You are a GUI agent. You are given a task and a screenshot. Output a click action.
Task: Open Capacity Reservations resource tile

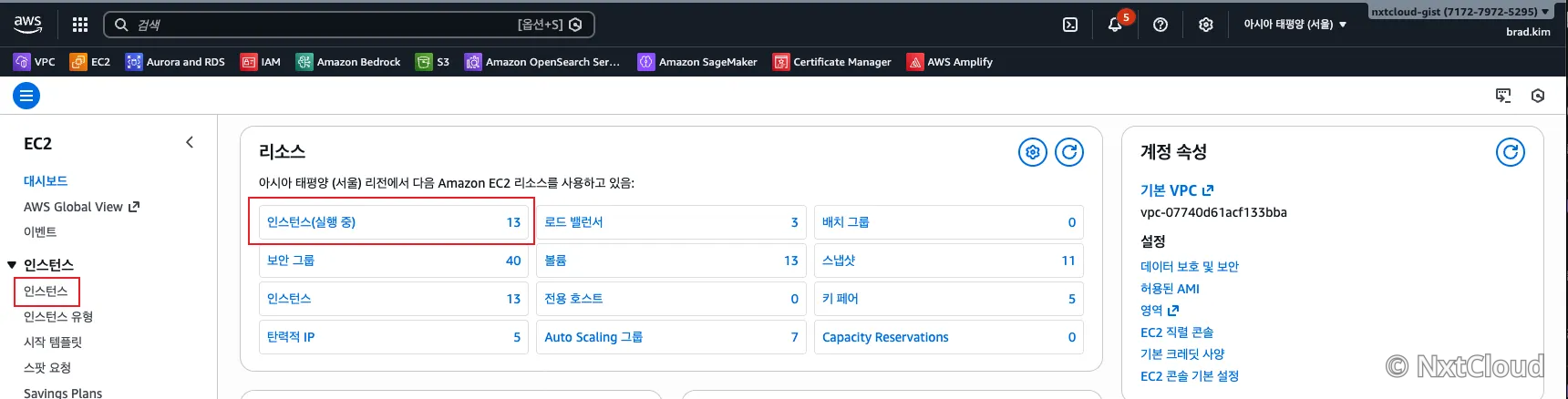(949, 337)
